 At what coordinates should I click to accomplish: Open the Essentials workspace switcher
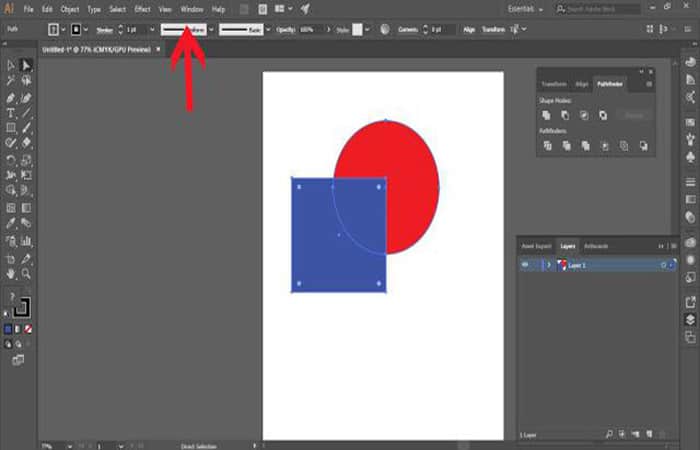click(525, 9)
